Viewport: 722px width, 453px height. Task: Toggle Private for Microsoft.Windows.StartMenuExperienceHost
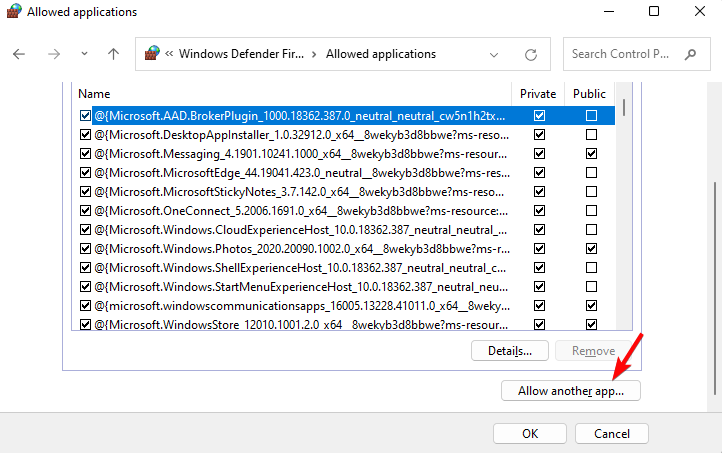pos(539,287)
